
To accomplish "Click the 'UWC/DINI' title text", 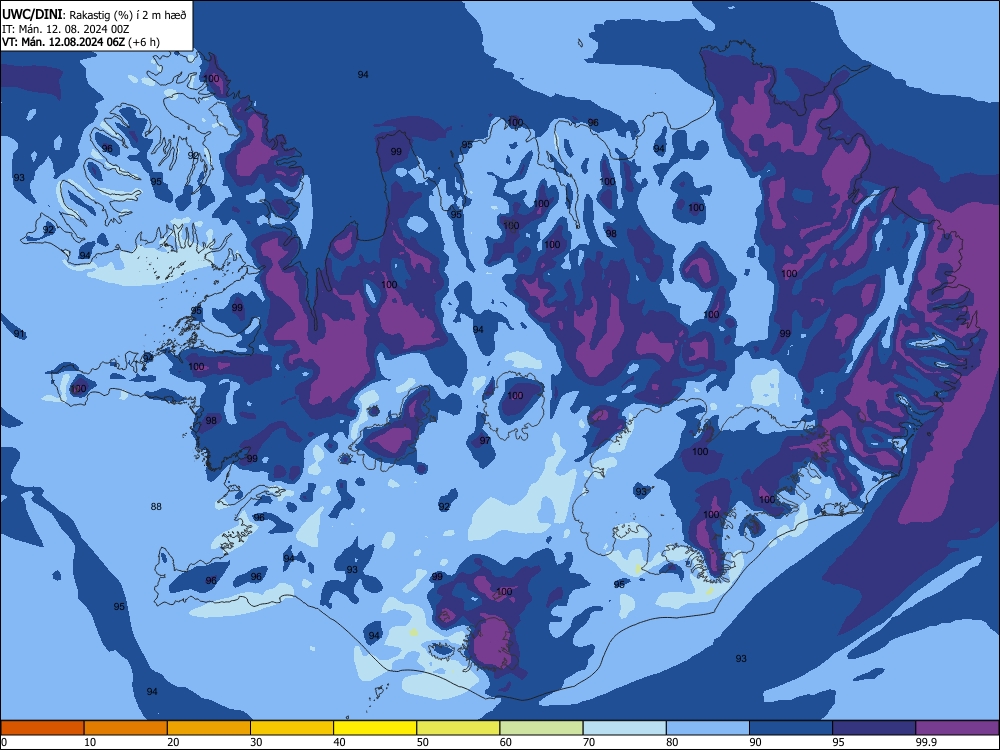I will pos(33,15).
